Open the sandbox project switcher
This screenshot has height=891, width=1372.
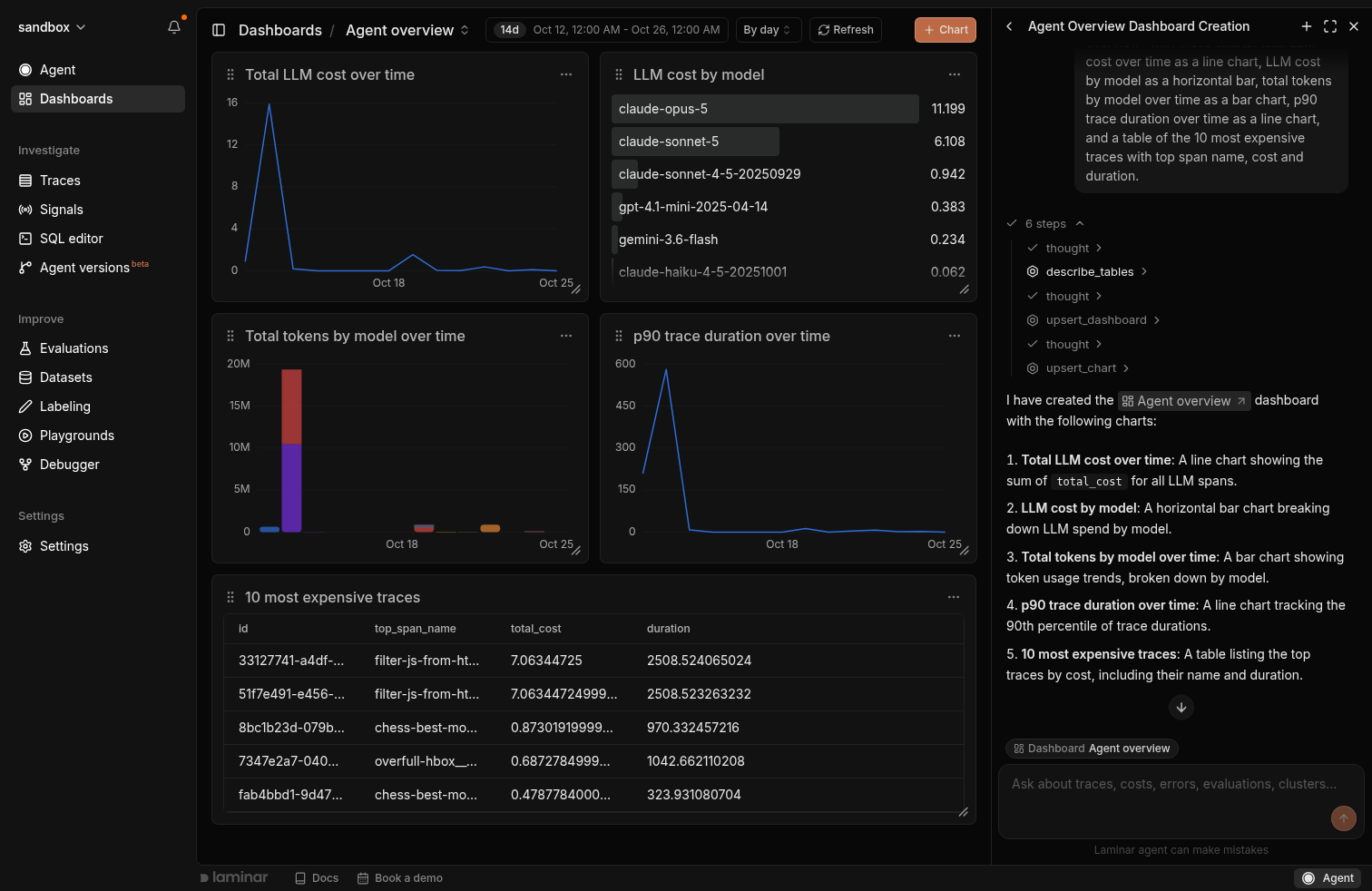pos(53,27)
